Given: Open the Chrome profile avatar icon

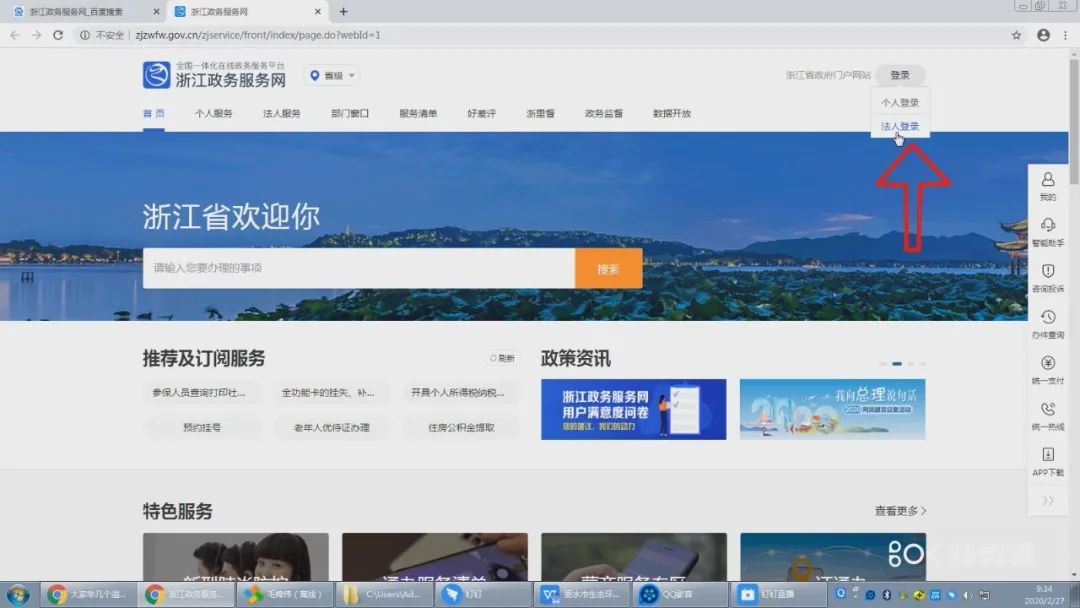Looking at the screenshot, I should click(1043, 35).
